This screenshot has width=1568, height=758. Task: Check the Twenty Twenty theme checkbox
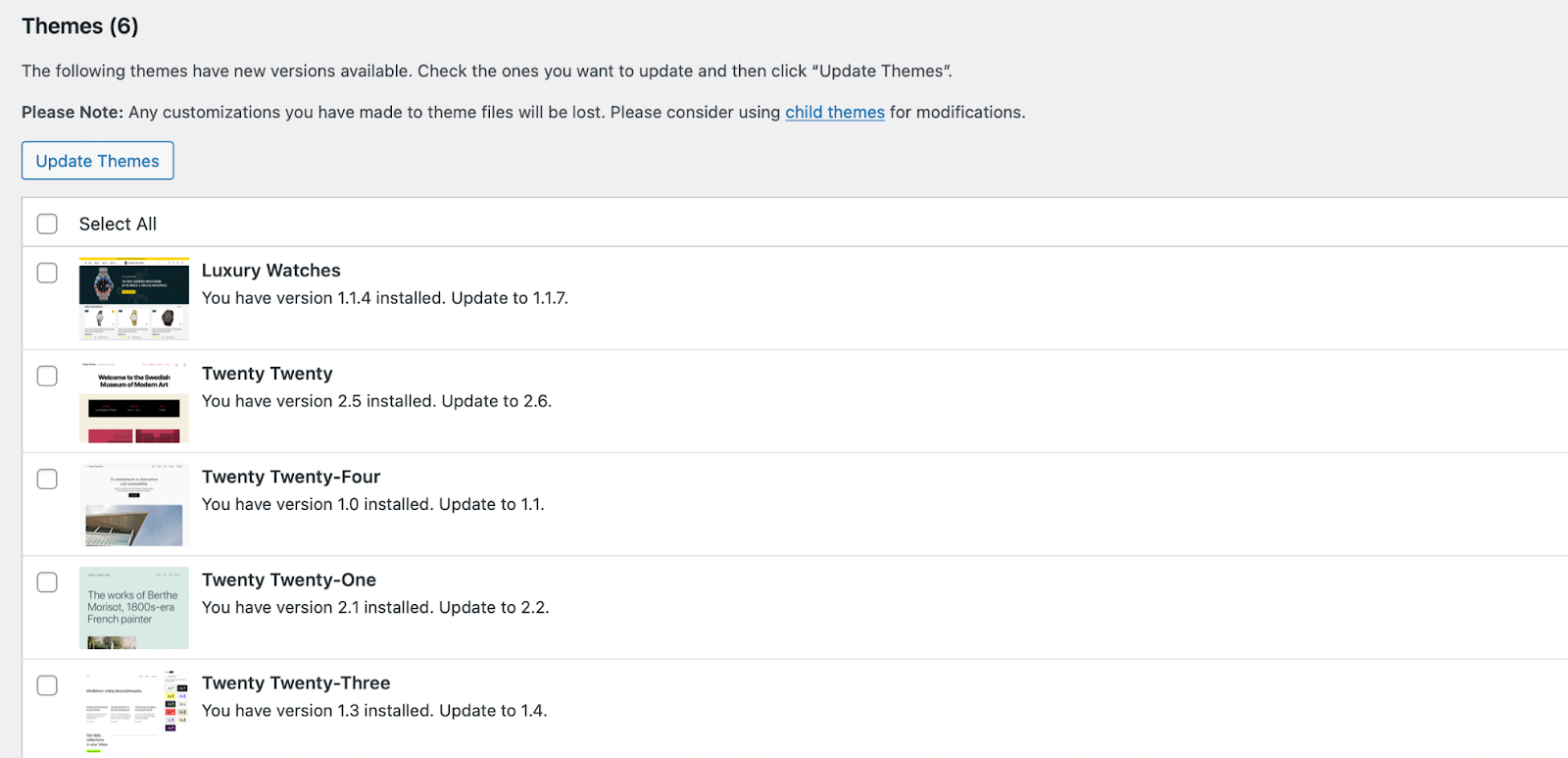(x=46, y=376)
